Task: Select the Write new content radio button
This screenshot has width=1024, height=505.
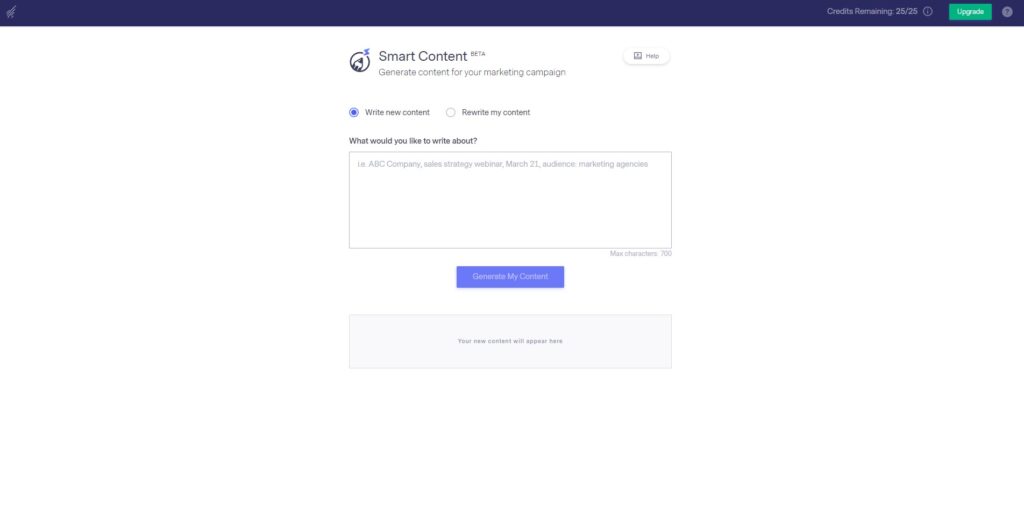Action: coord(354,112)
